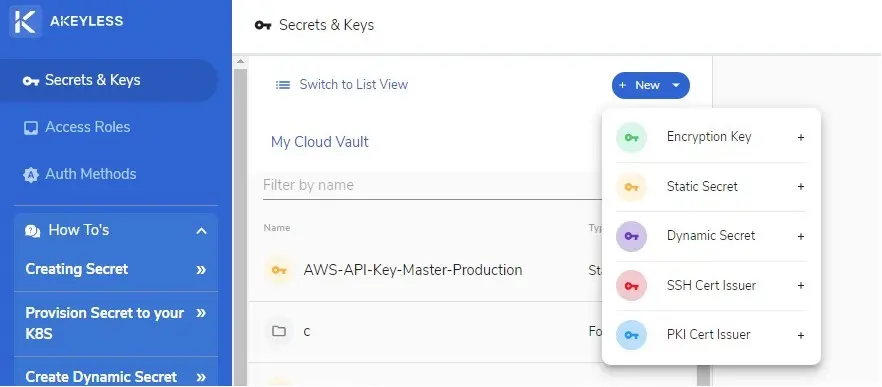Click the Filter by name field
This screenshot has height=387, width=882.
[x=432, y=186]
